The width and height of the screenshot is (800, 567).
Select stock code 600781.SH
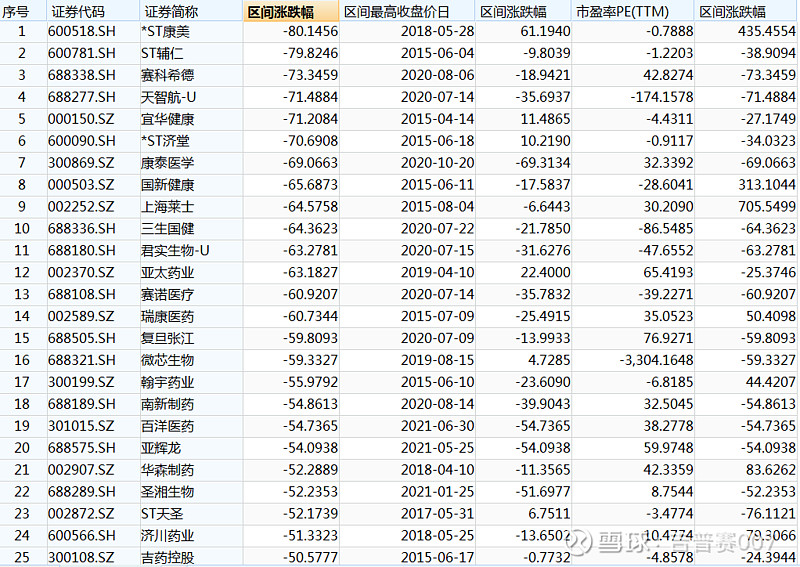coord(82,54)
